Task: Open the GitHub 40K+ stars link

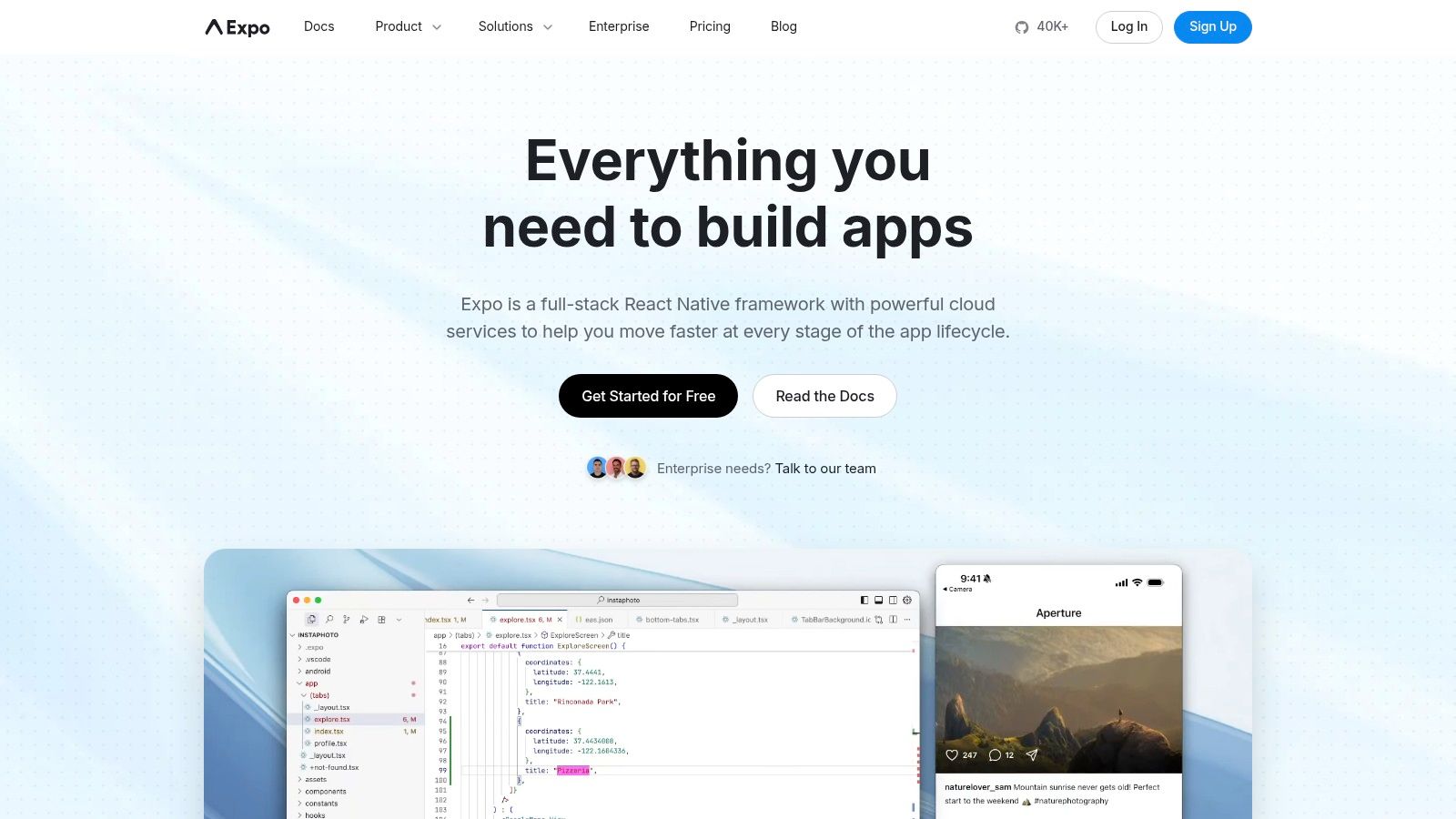Action: 1042,27
